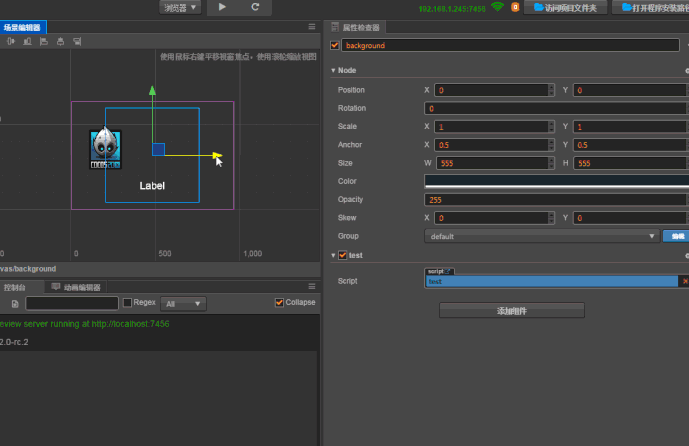Screen dimensions: 689x446
Task: Toggle the background node active checkbox
Action: pyautogui.click(x=334, y=45)
